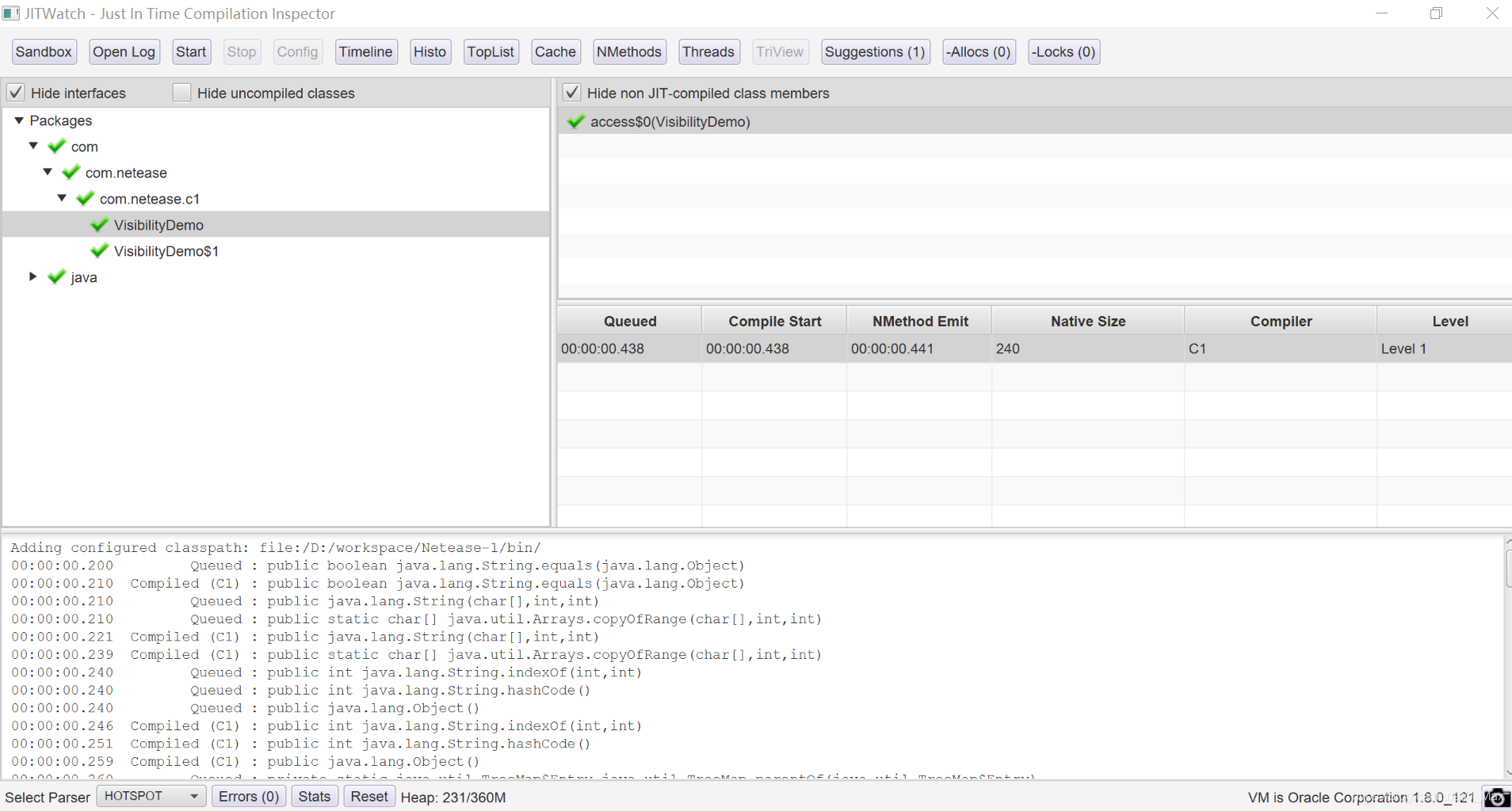Minimize the JITWatch window
The height and width of the screenshot is (811, 1512).
click(x=1381, y=13)
